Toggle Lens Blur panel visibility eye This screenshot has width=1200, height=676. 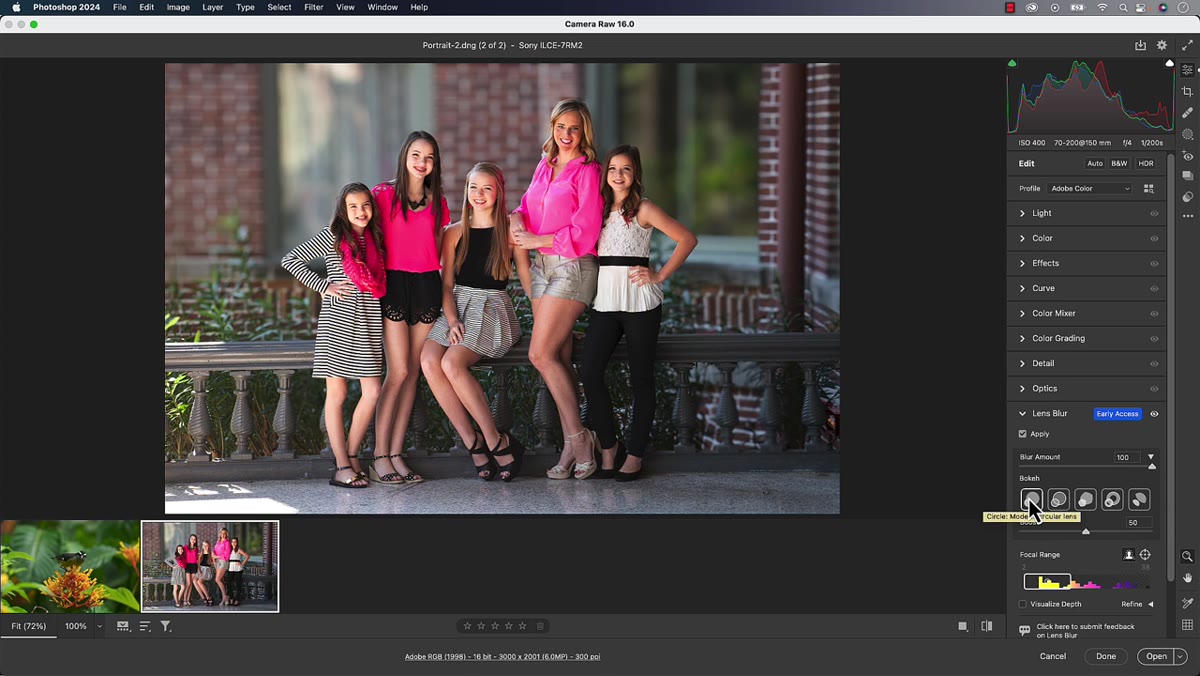[1154, 414]
